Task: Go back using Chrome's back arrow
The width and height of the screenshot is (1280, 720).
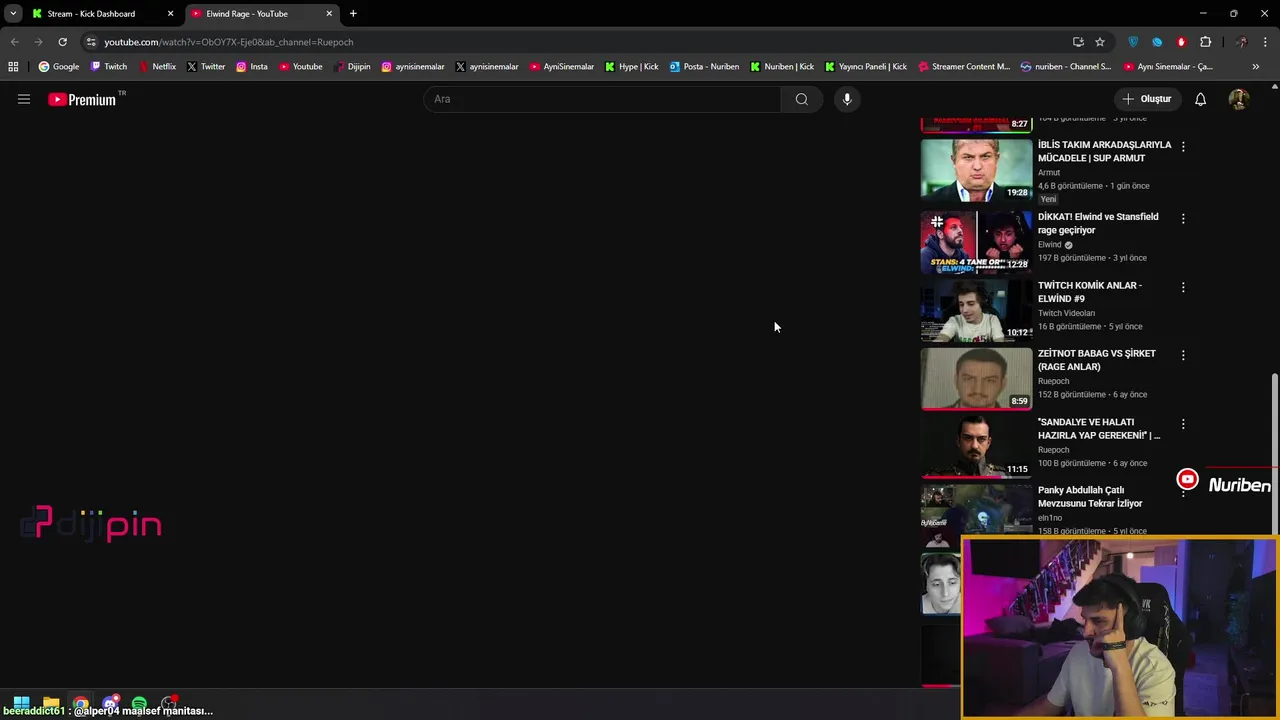Action: [x=14, y=42]
